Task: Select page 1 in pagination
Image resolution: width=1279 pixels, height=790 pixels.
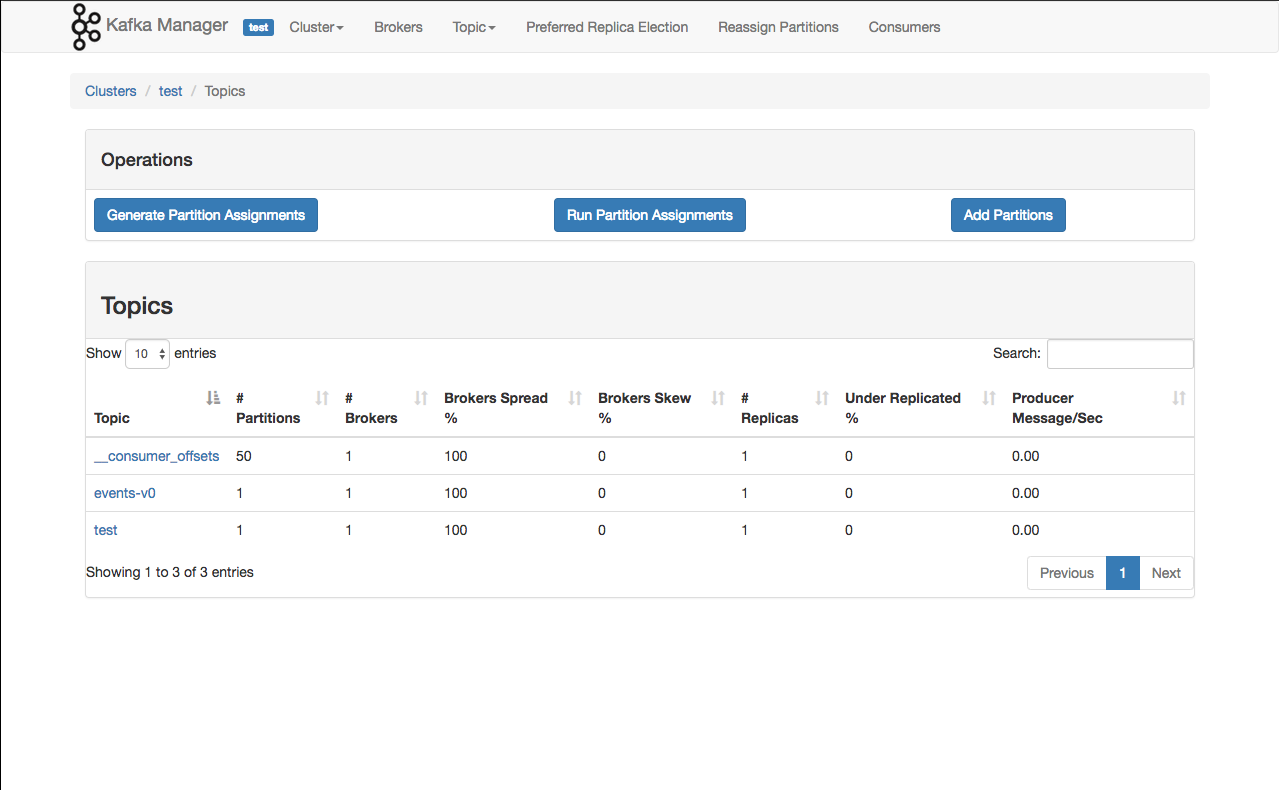Action: point(1123,573)
